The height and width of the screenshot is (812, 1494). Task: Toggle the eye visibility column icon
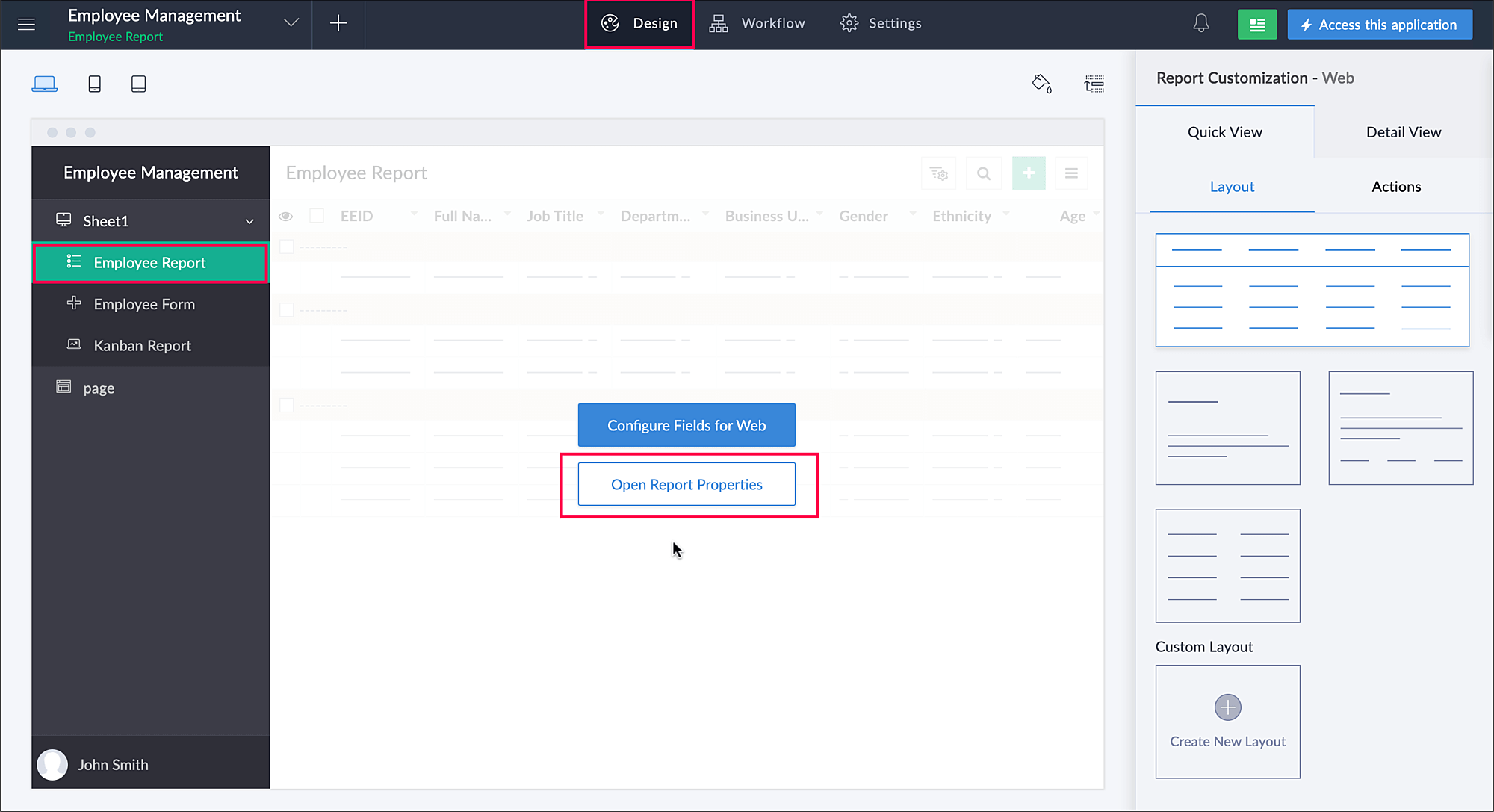285,217
